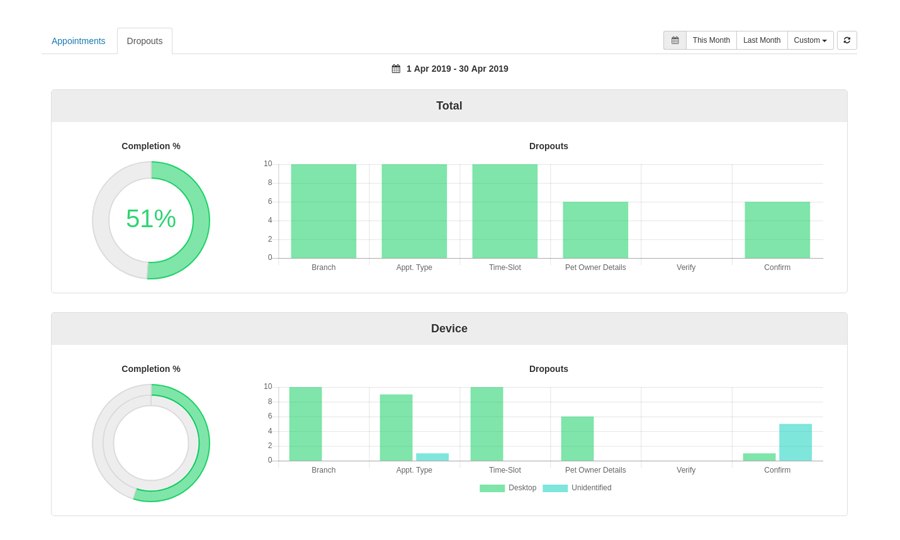
Task: Switch to the Appointments tab
Action: 78,41
